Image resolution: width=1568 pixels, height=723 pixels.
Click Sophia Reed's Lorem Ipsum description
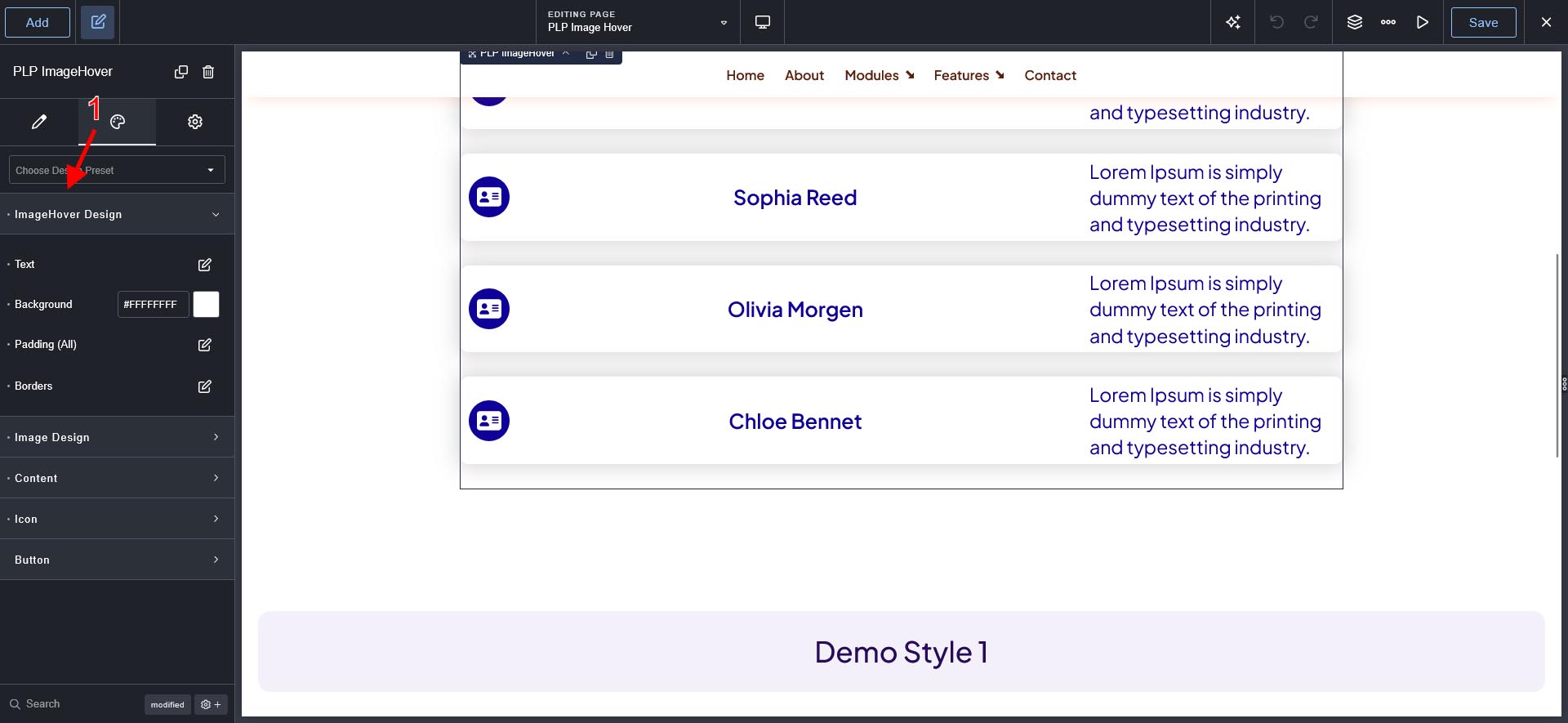pos(1205,199)
